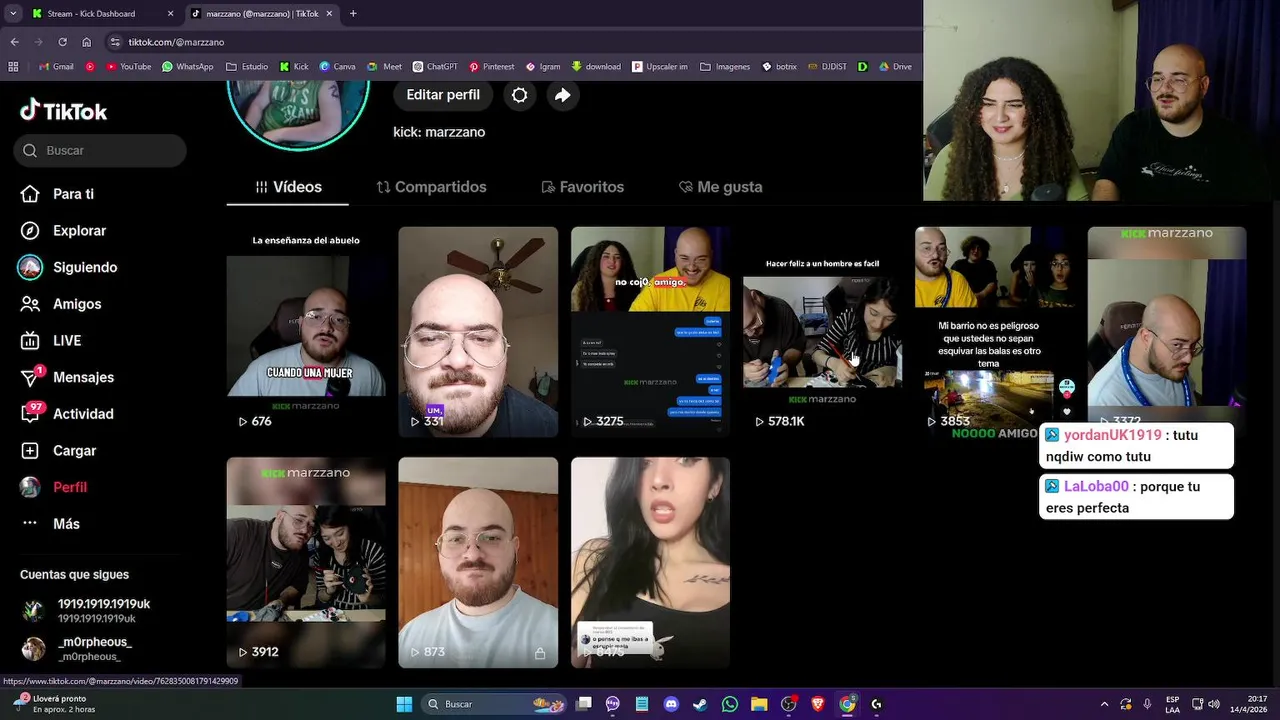Open the TikTok logo home link
This screenshot has width=1280, height=720.
pyautogui.click(x=63, y=111)
